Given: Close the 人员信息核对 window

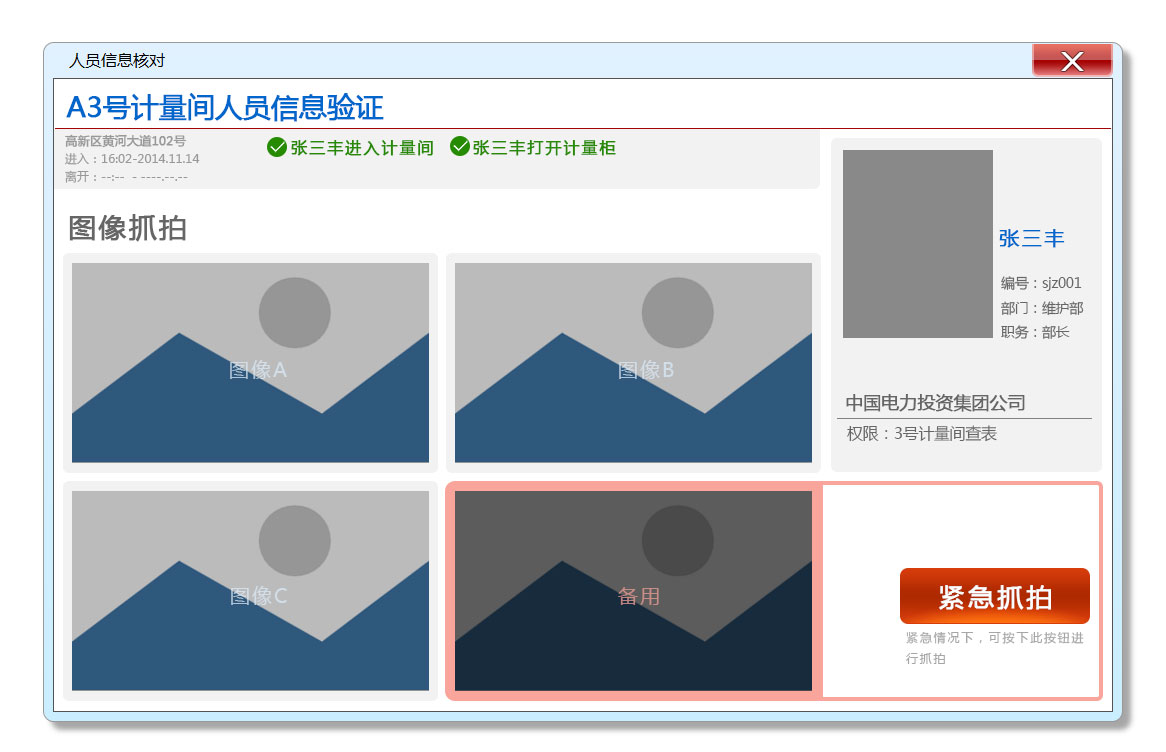Looking at the screenshot, I should tap(1072, 61).
